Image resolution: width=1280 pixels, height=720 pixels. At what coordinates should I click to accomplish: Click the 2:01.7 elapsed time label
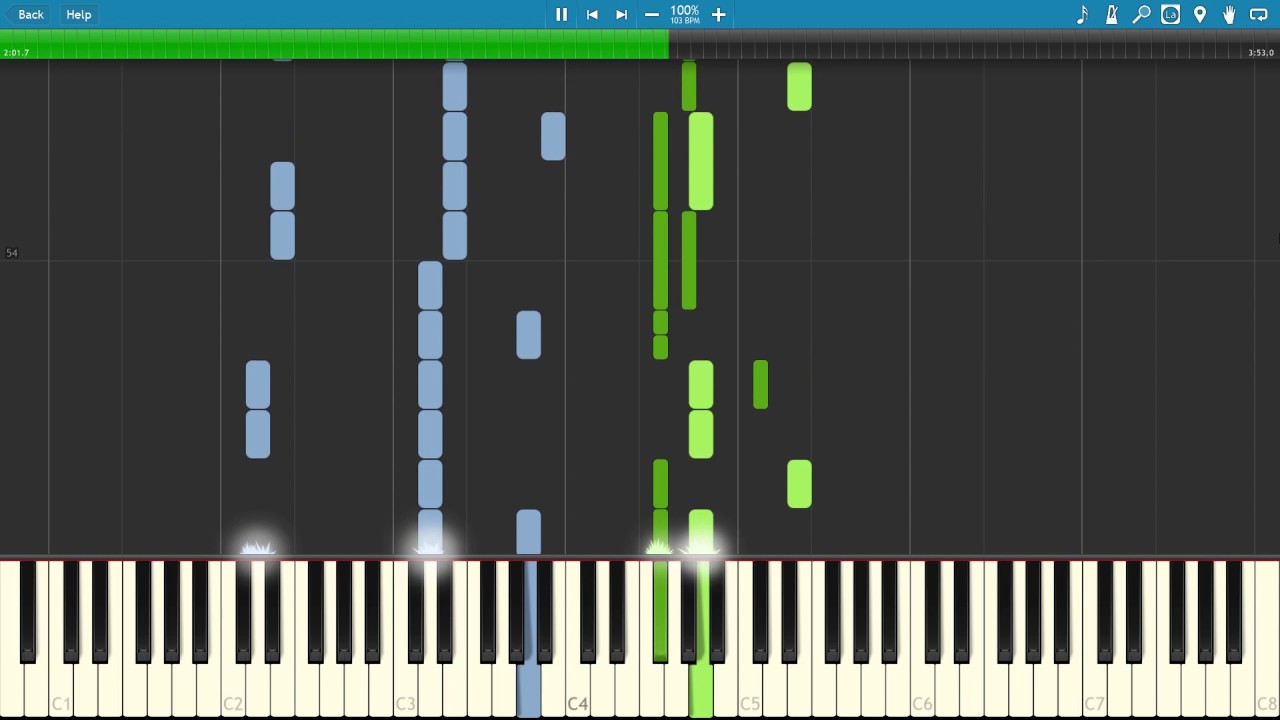(x=16, y=53)
